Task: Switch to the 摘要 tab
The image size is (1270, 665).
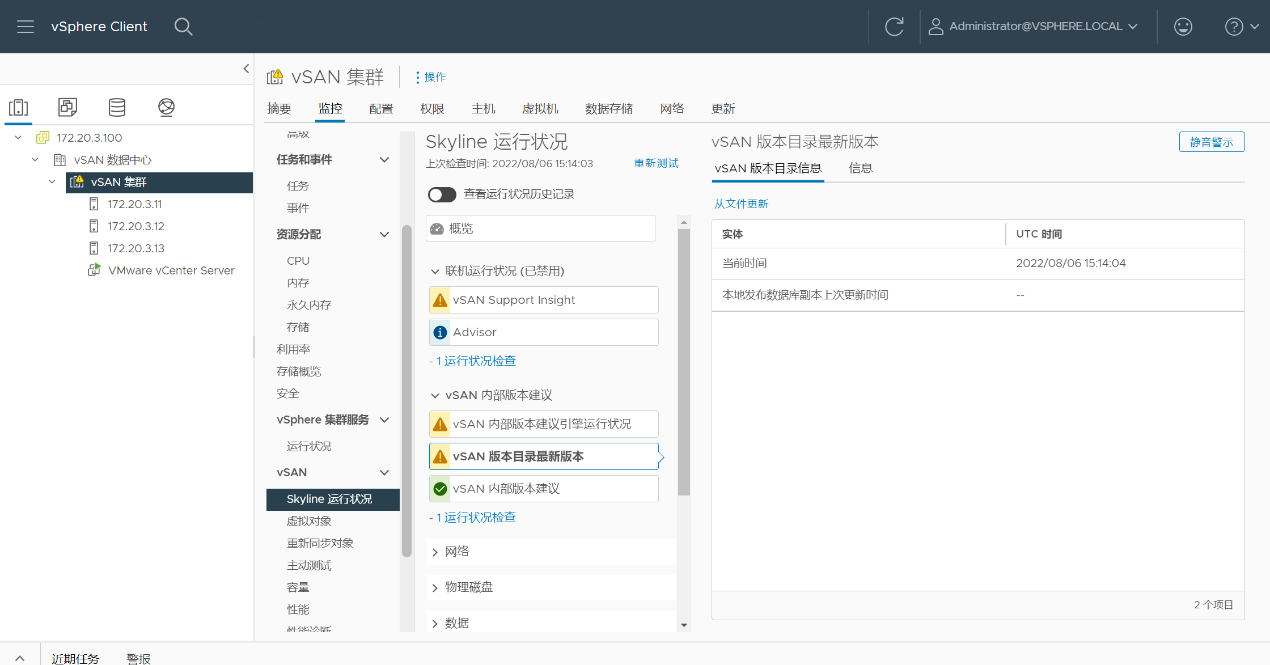Action: click(279, 109)
